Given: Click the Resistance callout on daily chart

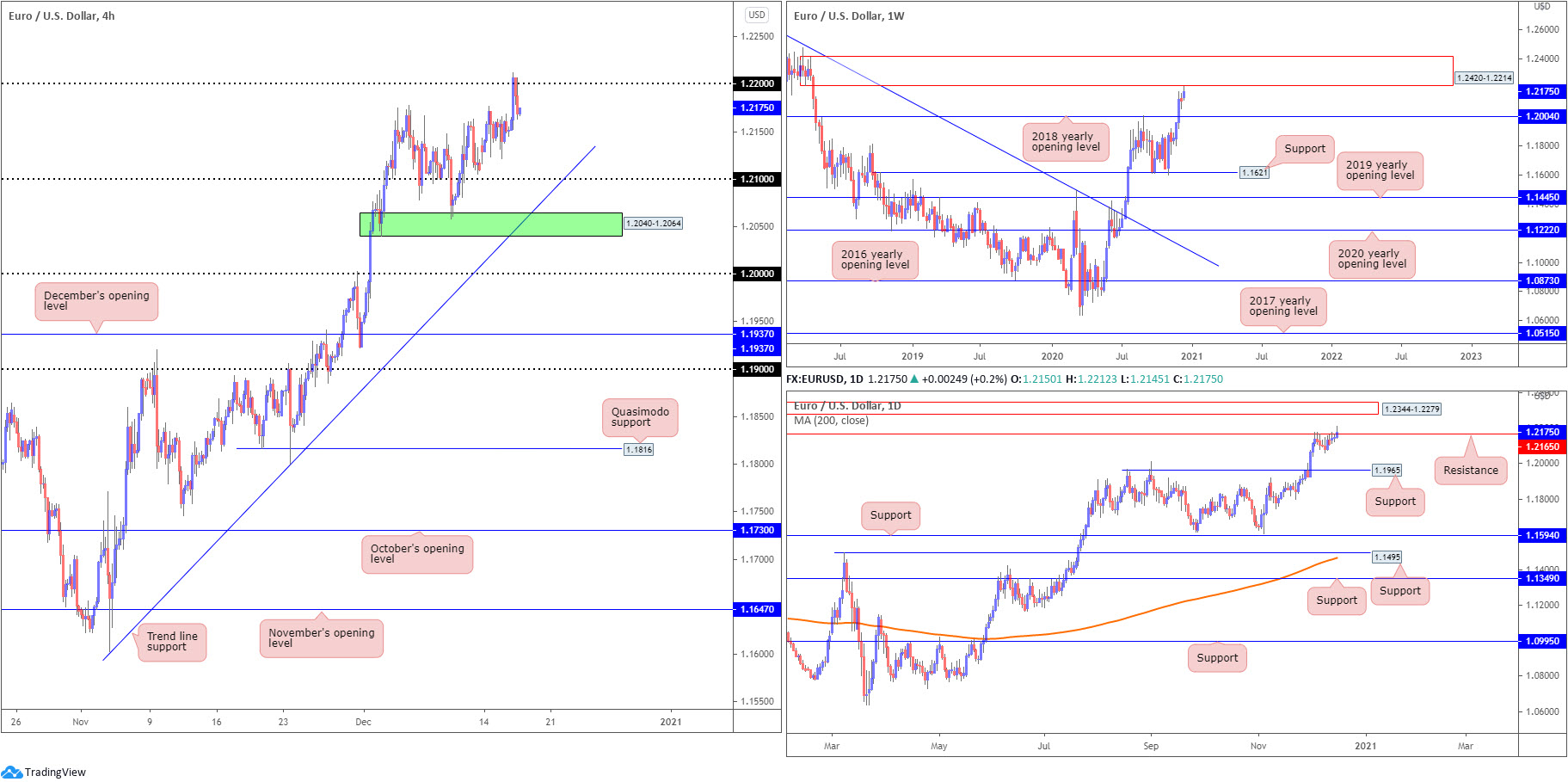Looking at the screenshot, I should [x=1471, y=471].
